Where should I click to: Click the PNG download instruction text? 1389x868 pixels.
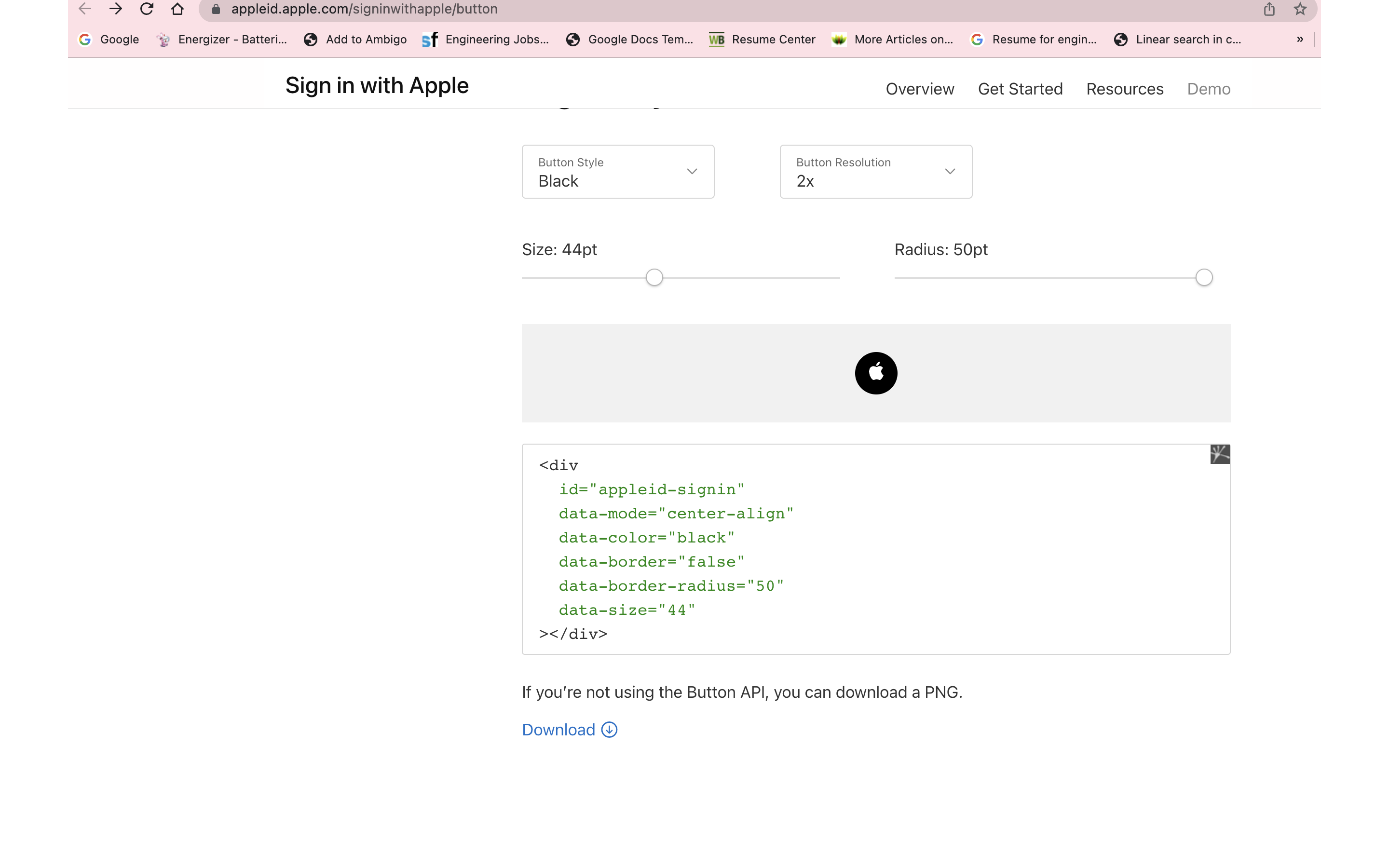click(x=742, y=692)
